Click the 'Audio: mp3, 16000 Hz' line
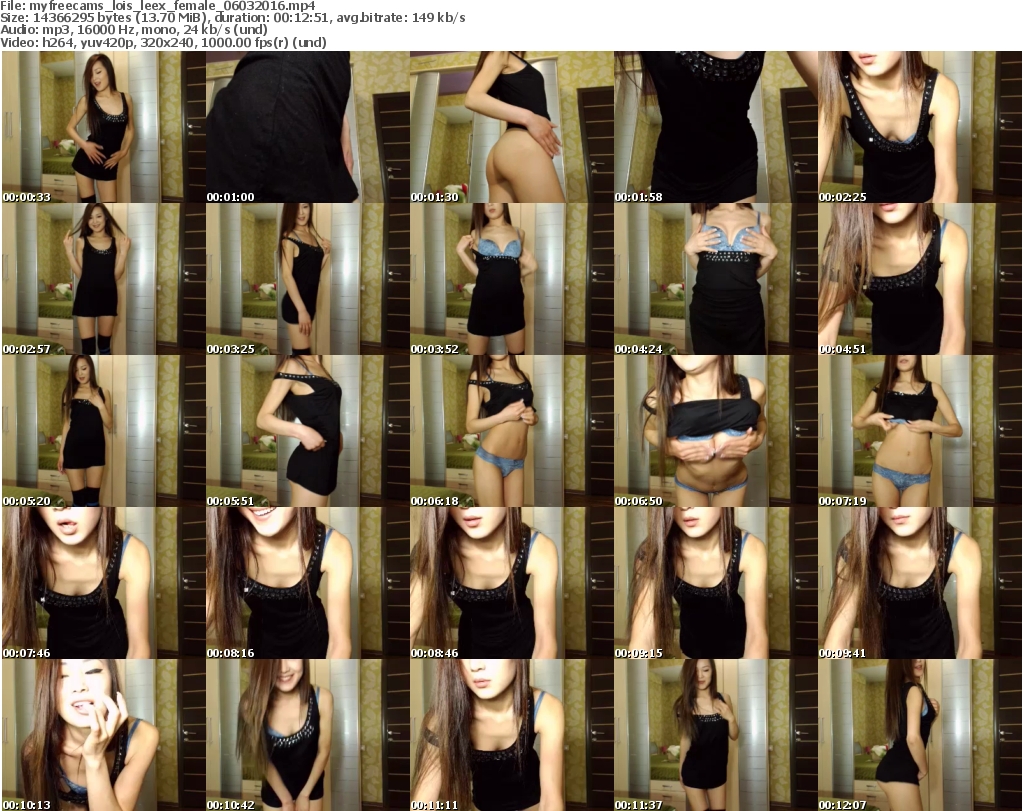The height and width of the screenshot is (811, 1024). point(134,30)
